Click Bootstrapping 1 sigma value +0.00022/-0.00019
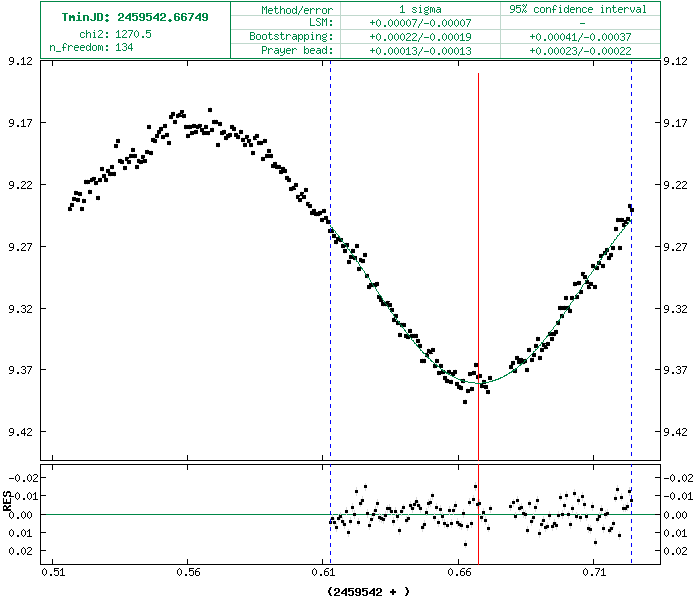The image size is (700, 600). pos(415,36)
